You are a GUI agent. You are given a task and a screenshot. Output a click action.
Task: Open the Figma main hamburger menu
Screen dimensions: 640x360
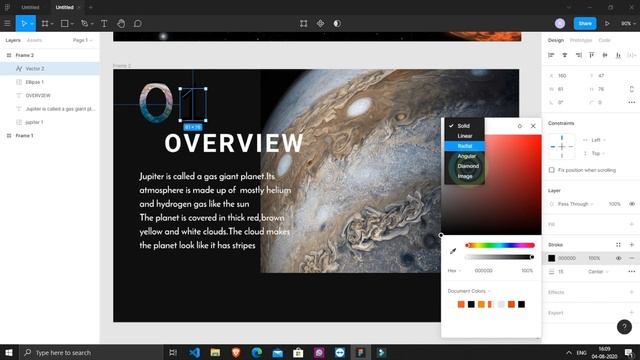click(x=7, y=24)
